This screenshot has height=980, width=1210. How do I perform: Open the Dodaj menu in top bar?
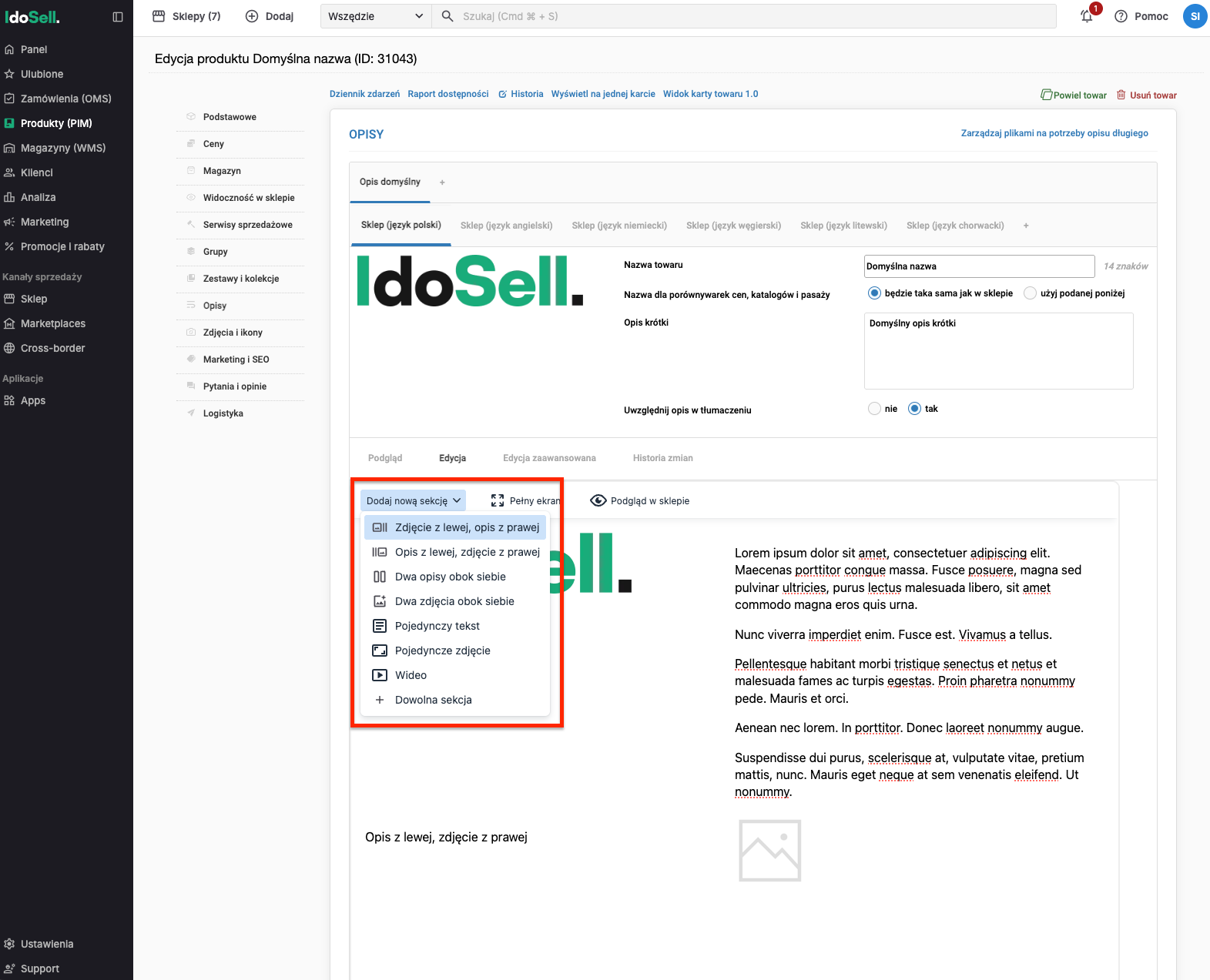coord(270,16)
